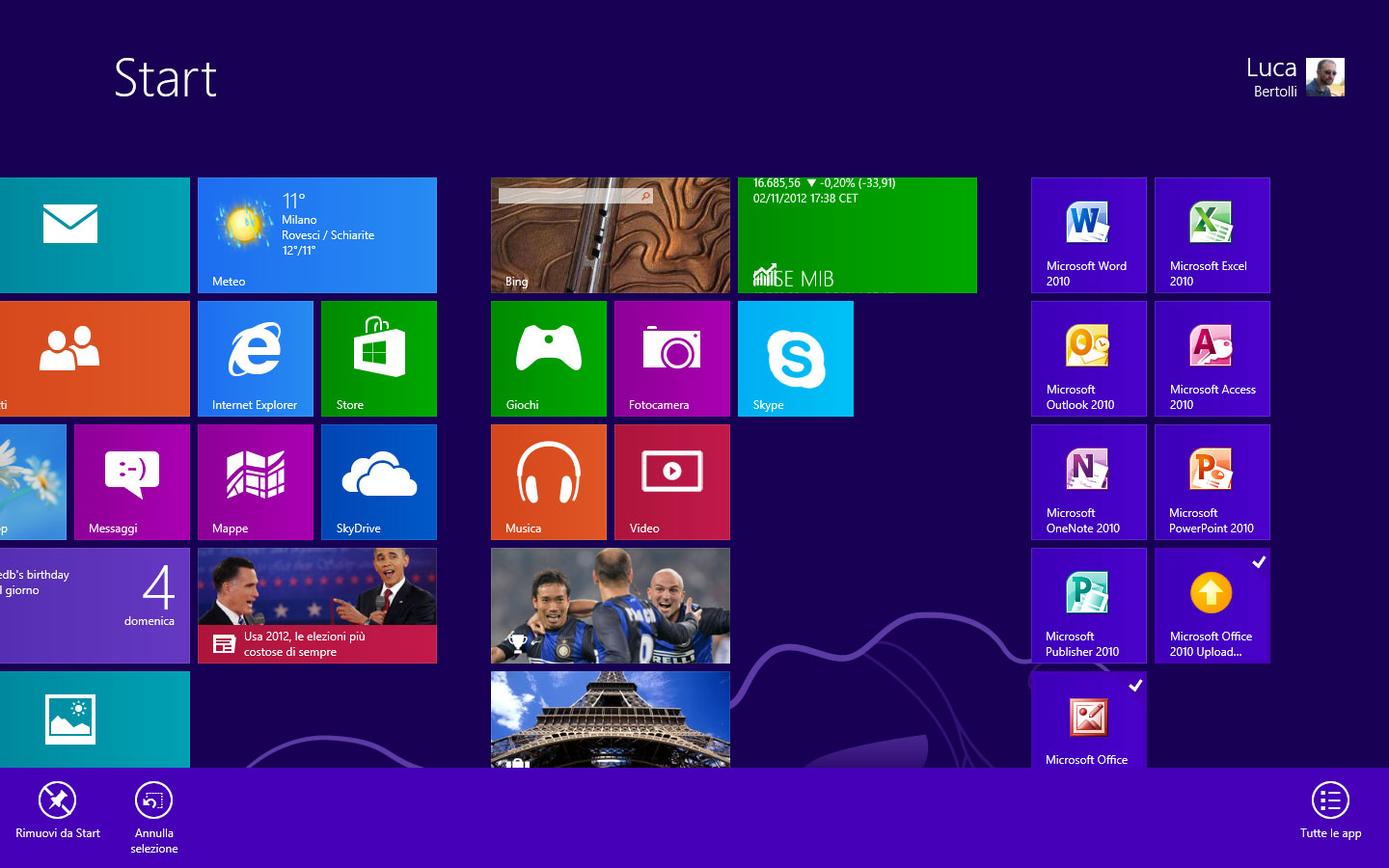
Task: Open the SkyDrive tile
Action: click(x=379, y=482)
